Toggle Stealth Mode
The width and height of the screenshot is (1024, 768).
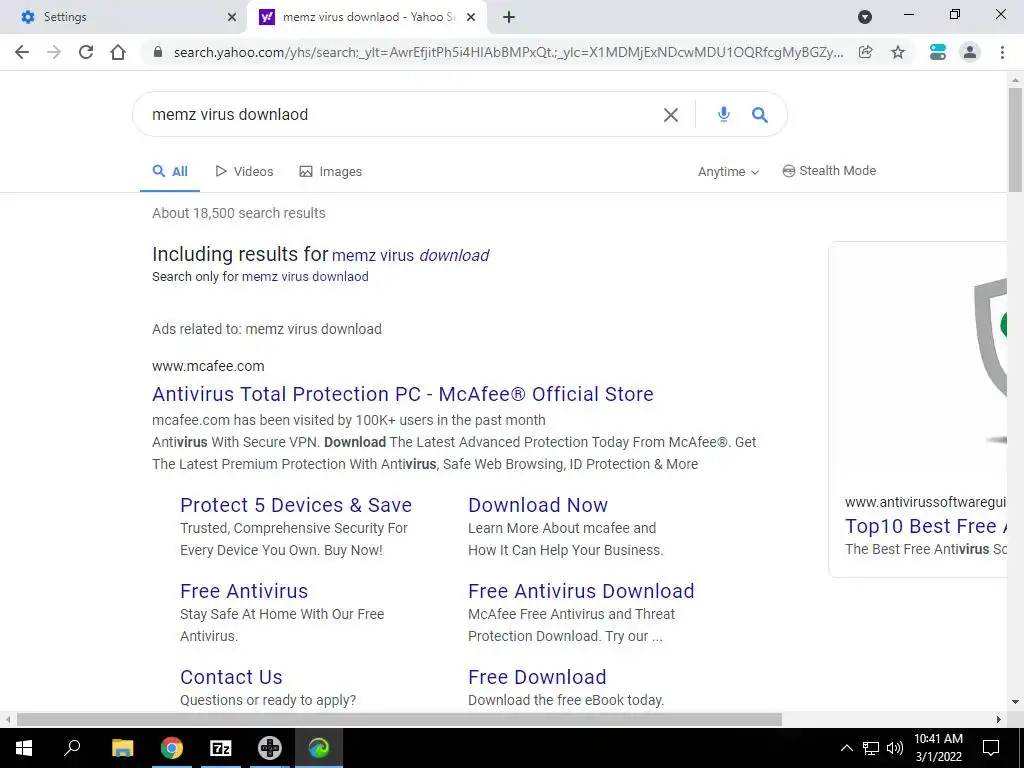point(829,171)
